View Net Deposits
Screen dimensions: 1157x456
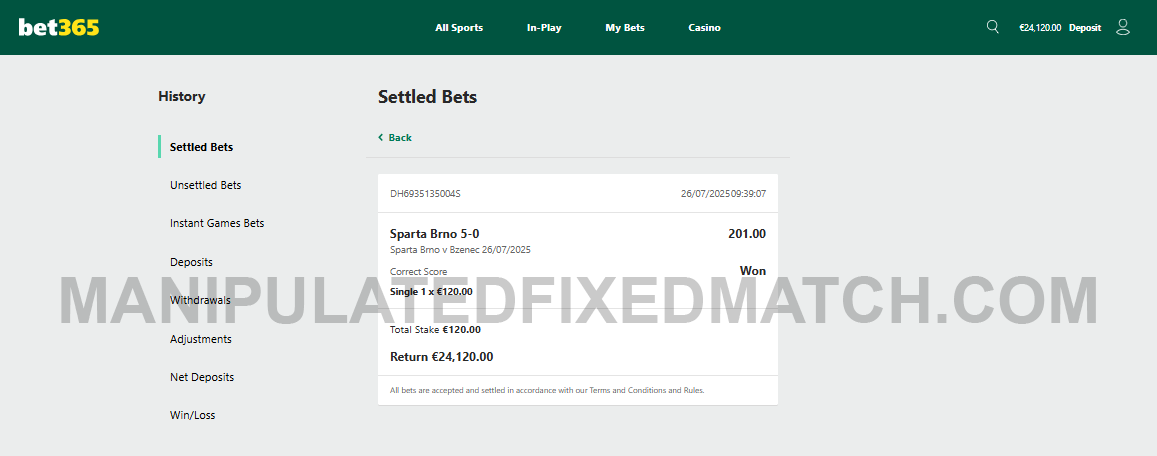(202, 377)
